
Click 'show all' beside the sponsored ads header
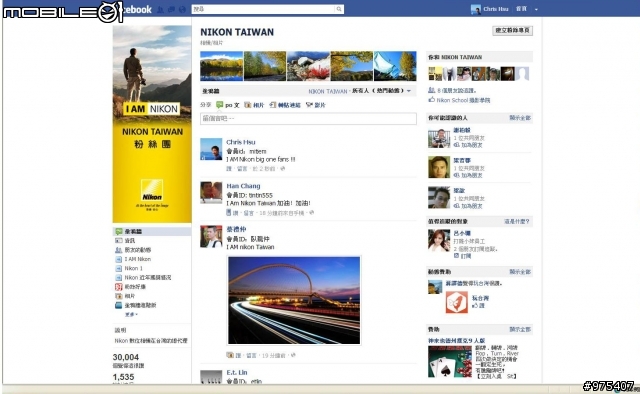coord(520,329)
